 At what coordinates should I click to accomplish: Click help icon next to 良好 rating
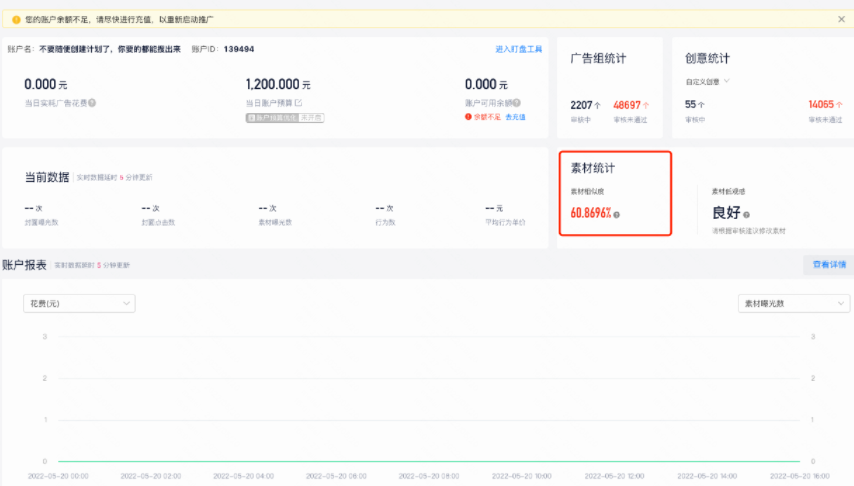tap(746, 214)
